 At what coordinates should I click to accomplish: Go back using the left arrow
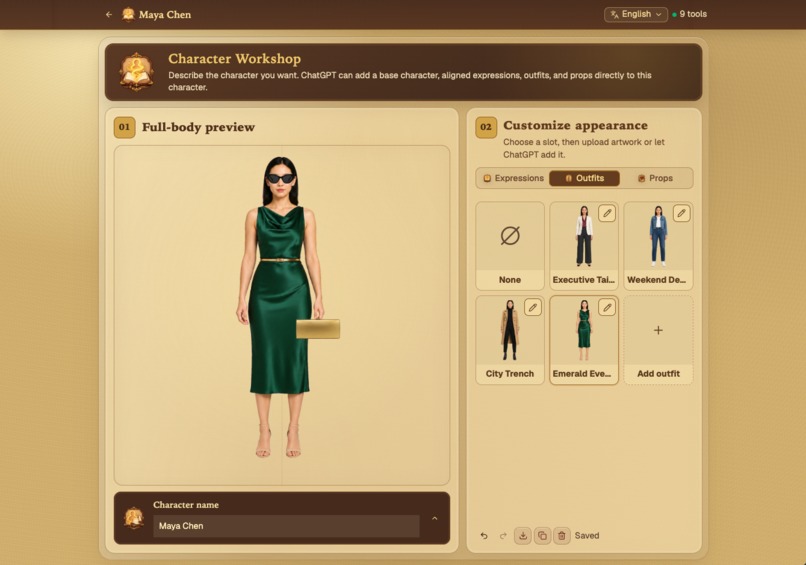[108, 14]
